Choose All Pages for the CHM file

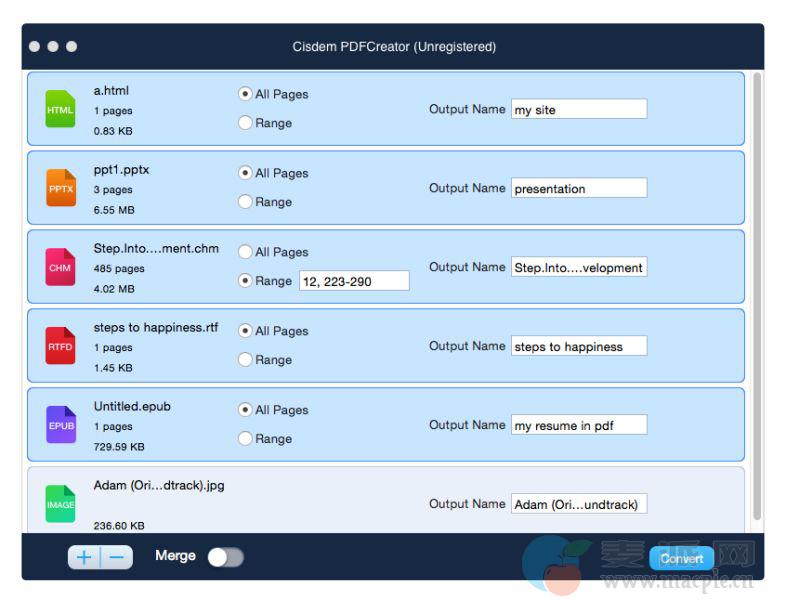click(245, 252)
